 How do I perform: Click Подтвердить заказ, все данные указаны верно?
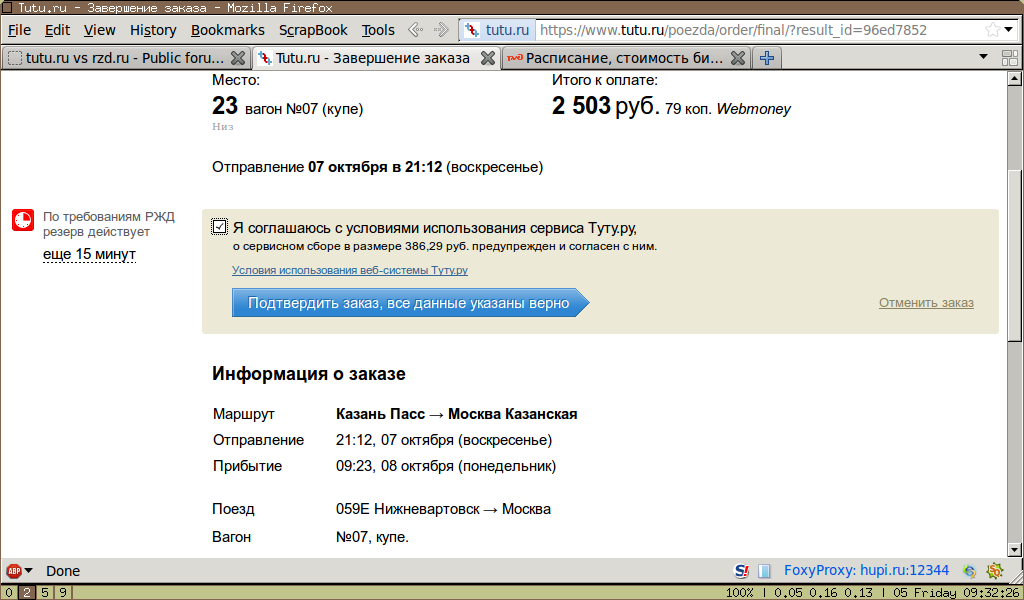click(x=410, y=303)
